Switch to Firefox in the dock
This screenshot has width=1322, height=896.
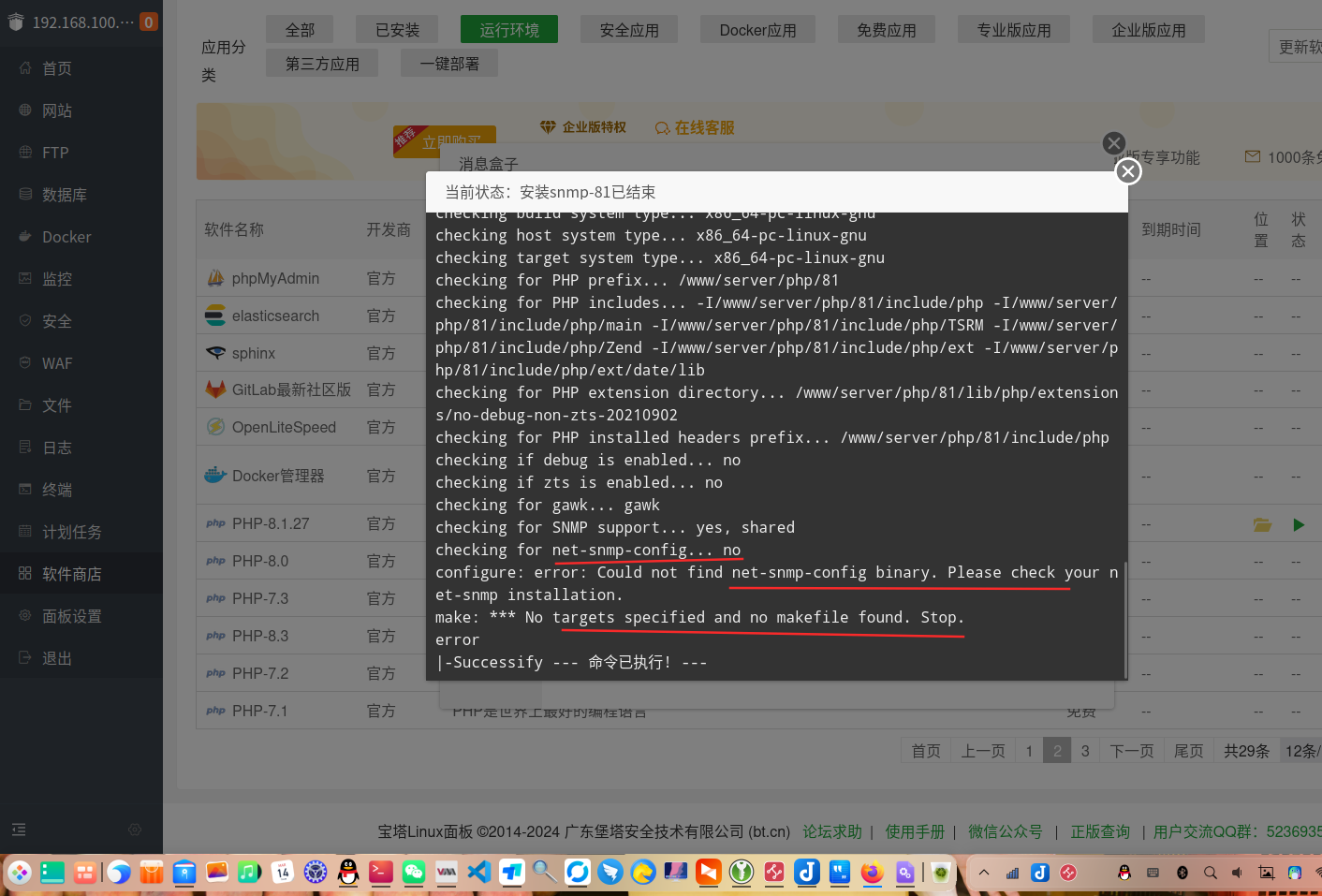873,873
